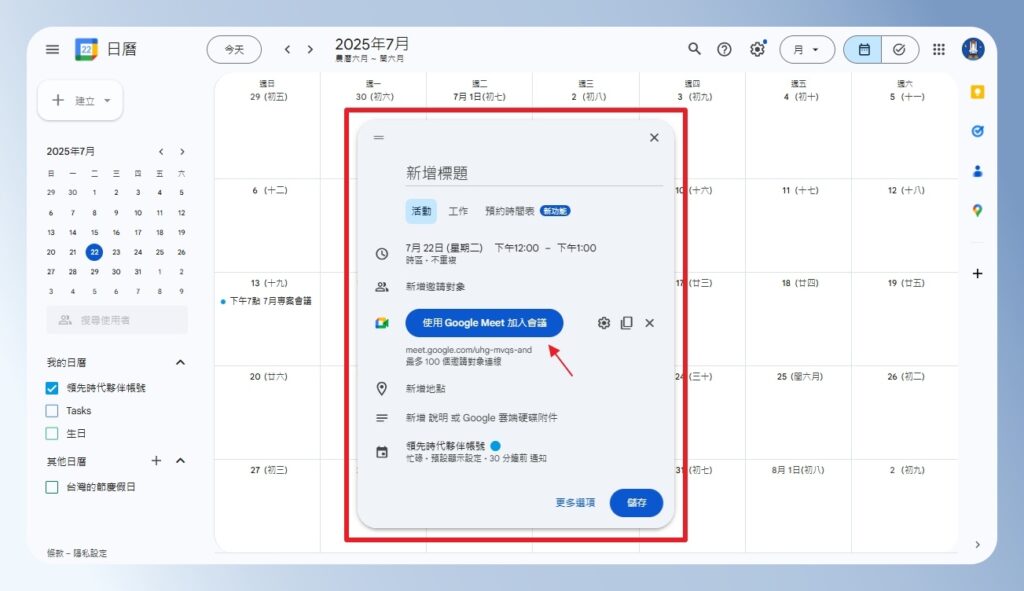This screenshot has height=591, width=1024.
Task: Select day 22 in mini calendar
Action: click(x=95, y=252)
